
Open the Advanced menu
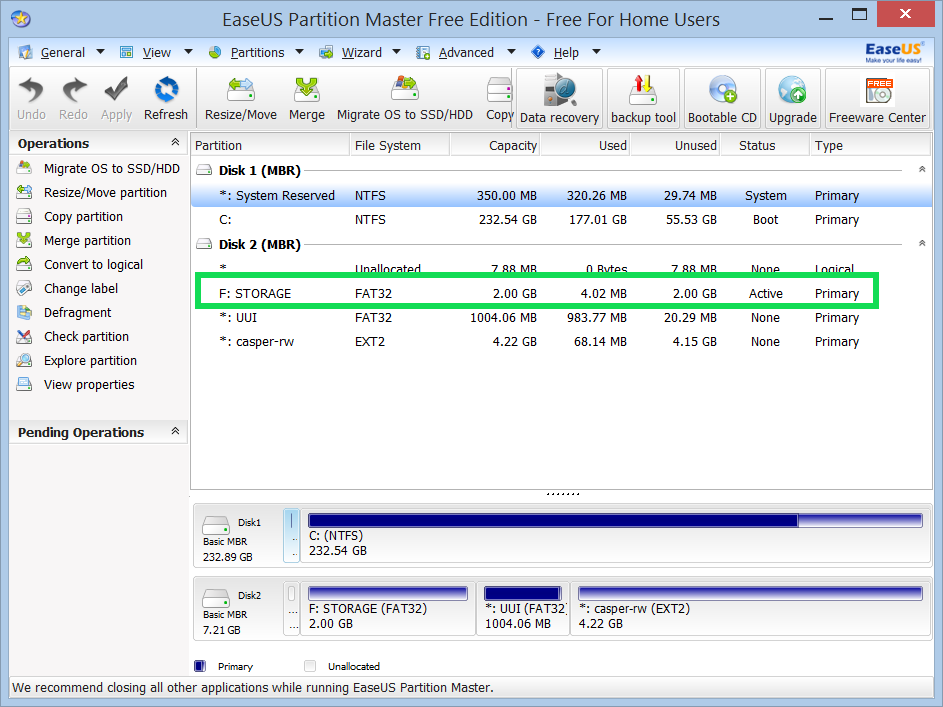tap(466, 53)
